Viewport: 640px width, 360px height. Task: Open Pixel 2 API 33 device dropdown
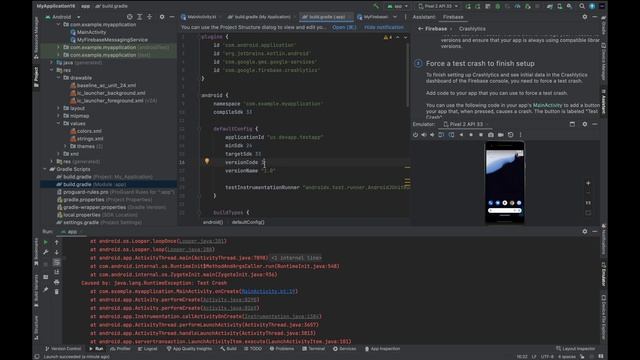(x=438, y=6)
